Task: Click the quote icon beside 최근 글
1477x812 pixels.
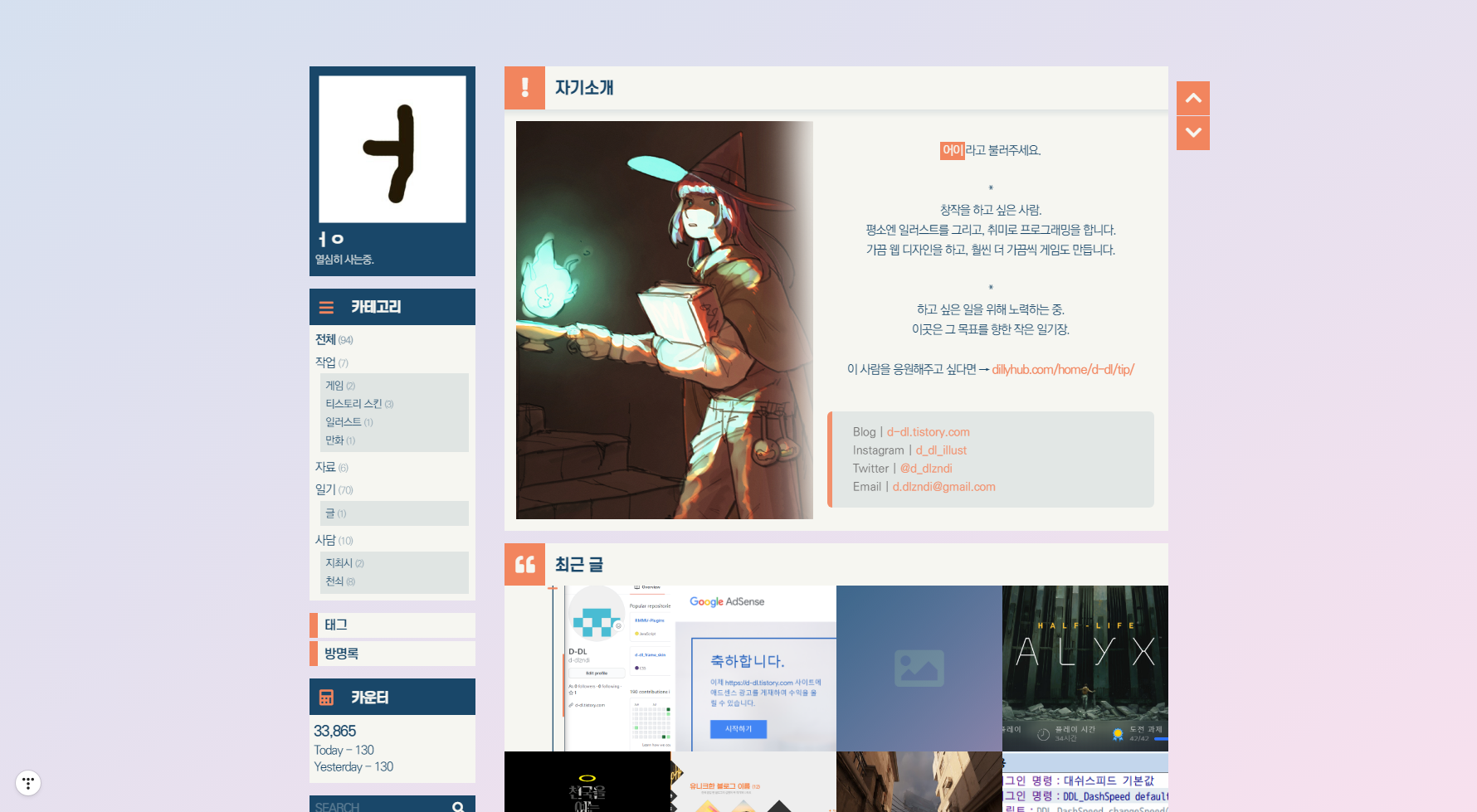Action: (x=524, y=565)
